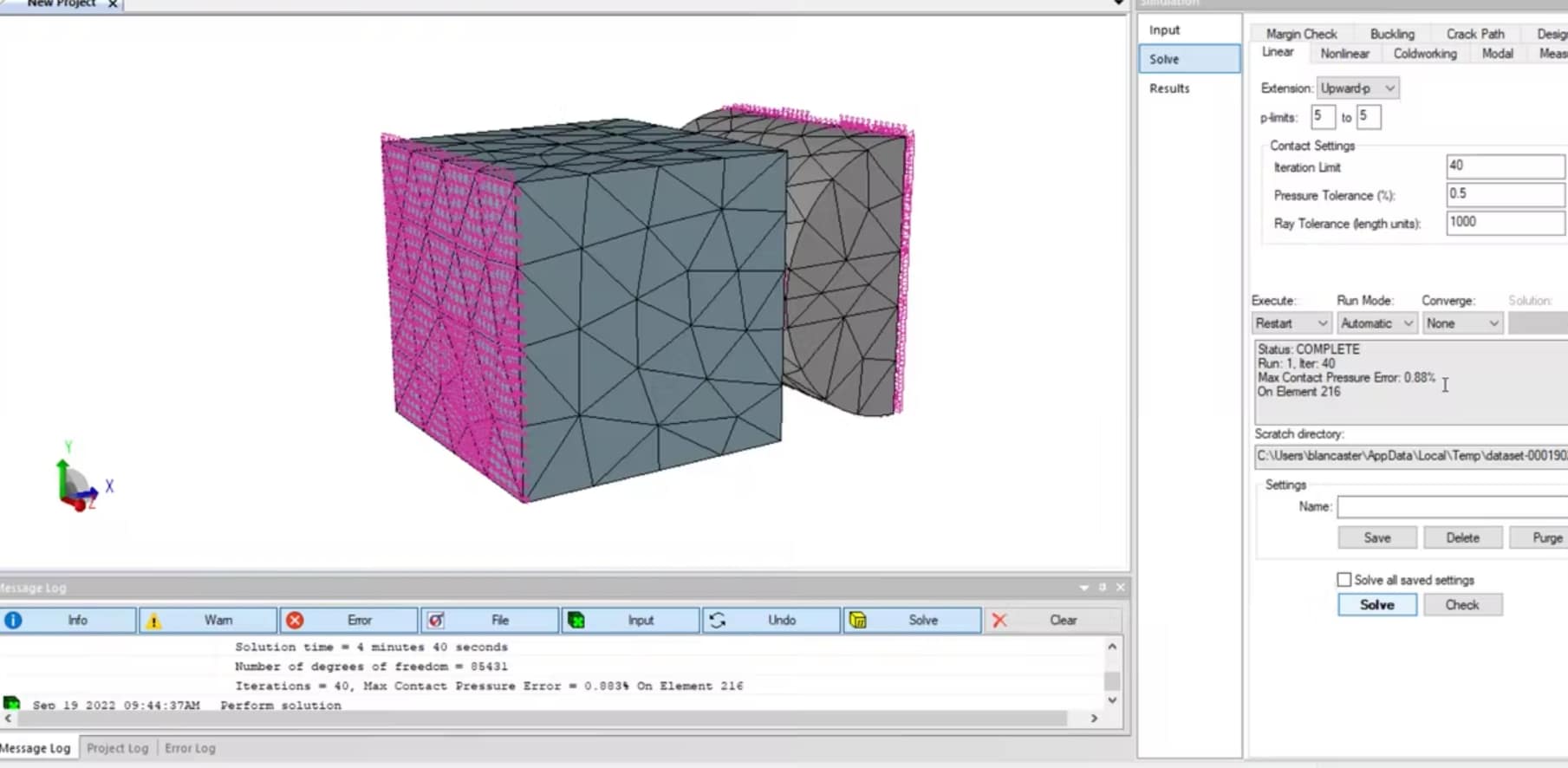Toggle the Input message filter
The width and height of the screenshot is (1568, 768).
(x=630, y=620)
